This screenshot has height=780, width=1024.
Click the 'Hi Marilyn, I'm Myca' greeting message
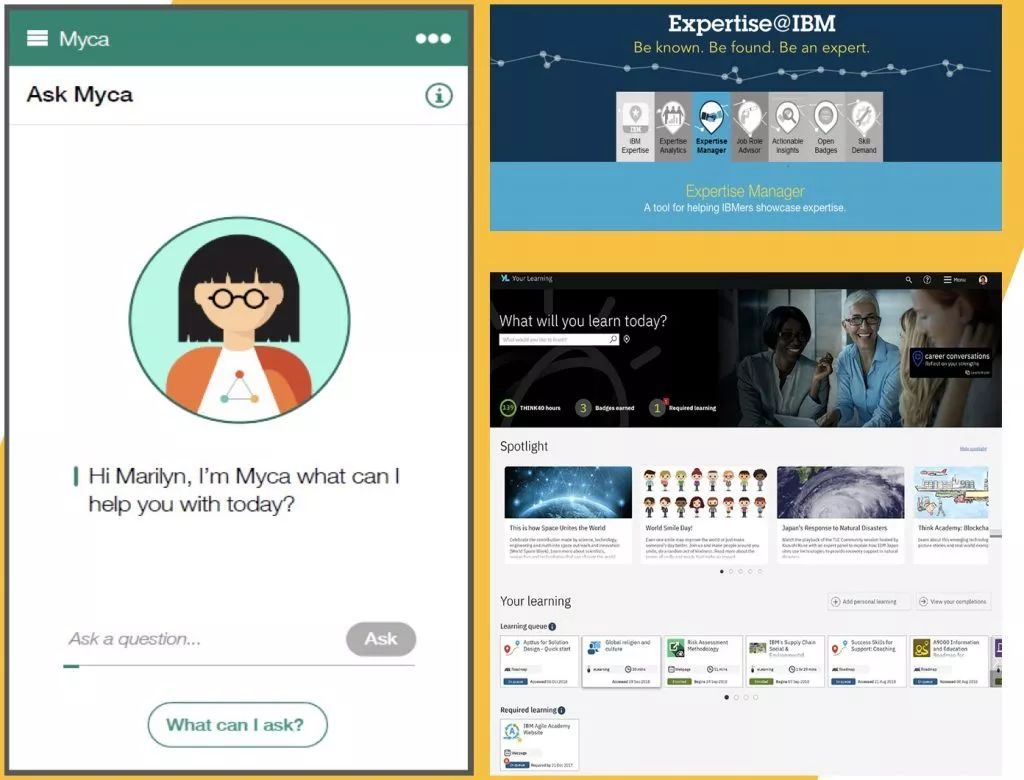(x=244, y=490)
